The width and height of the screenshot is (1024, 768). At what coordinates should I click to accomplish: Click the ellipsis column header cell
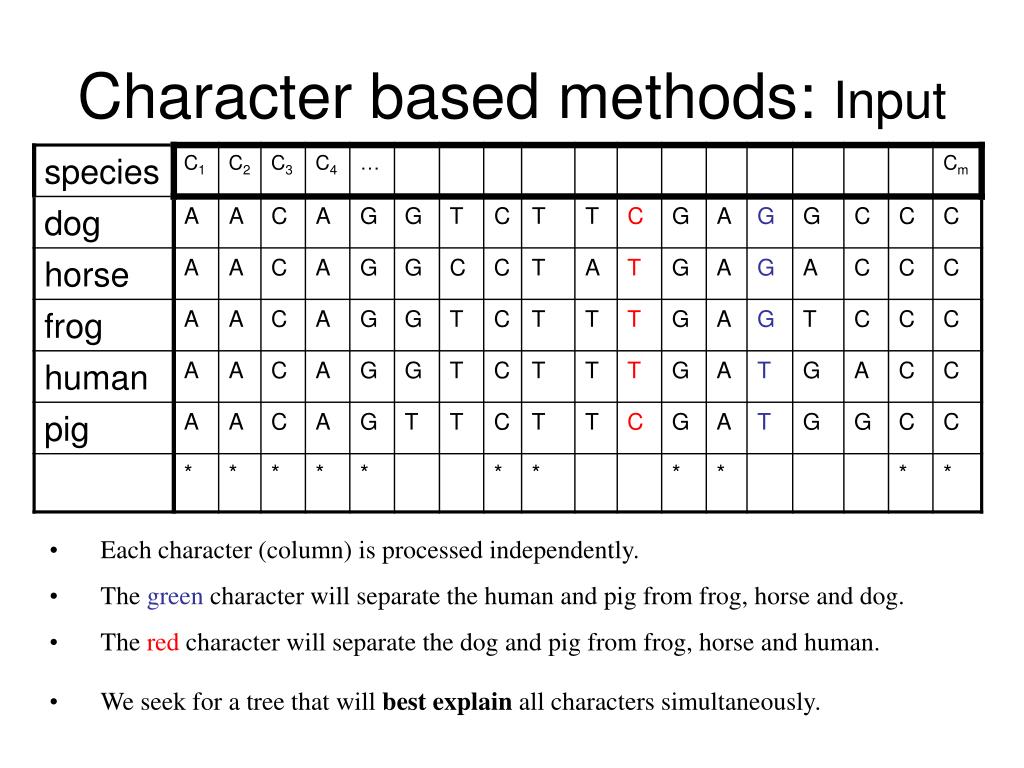[372, 170]
